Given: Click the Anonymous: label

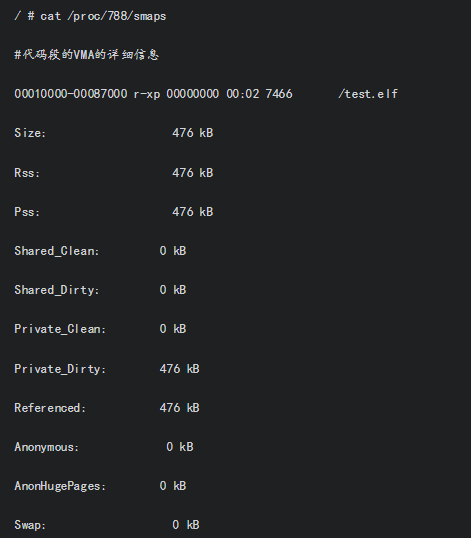Looking at the screenshot, I should pos(47,447).
